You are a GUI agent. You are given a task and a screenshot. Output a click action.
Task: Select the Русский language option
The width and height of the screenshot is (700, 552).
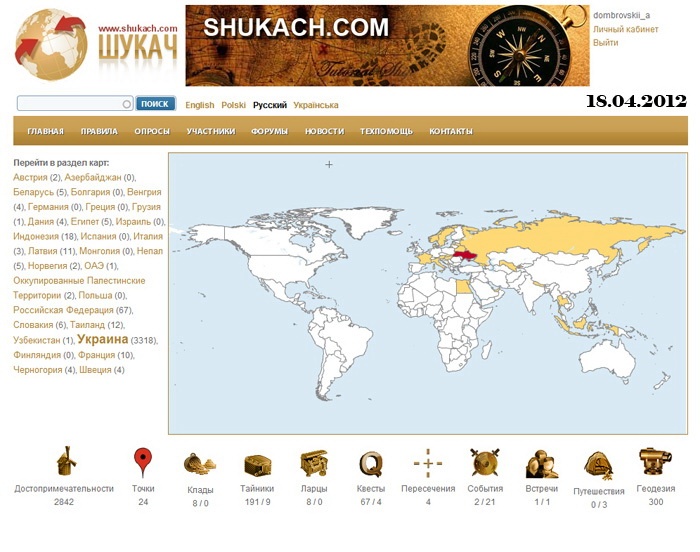click(270, 105)
